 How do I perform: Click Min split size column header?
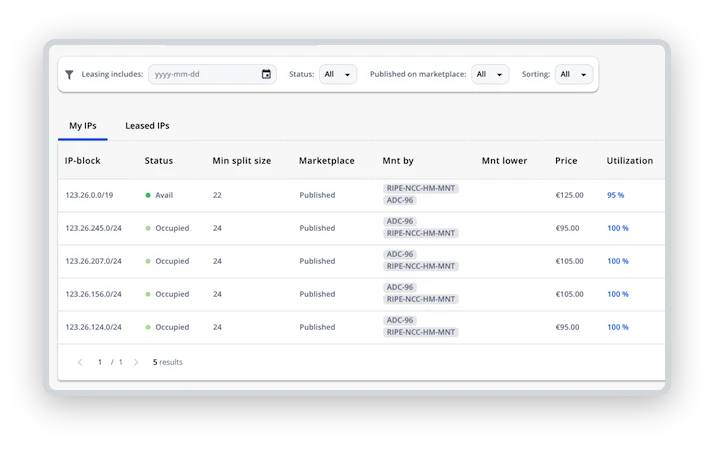(241, 161)
